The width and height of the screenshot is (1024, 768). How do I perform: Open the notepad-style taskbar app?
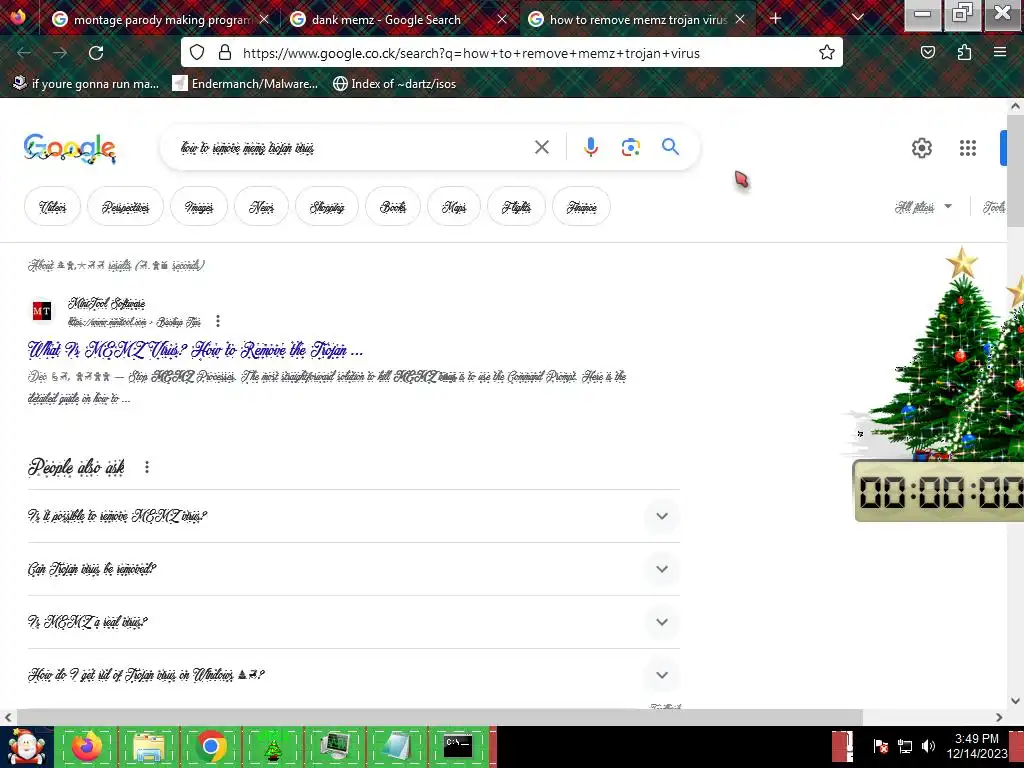tap(396, 746)
